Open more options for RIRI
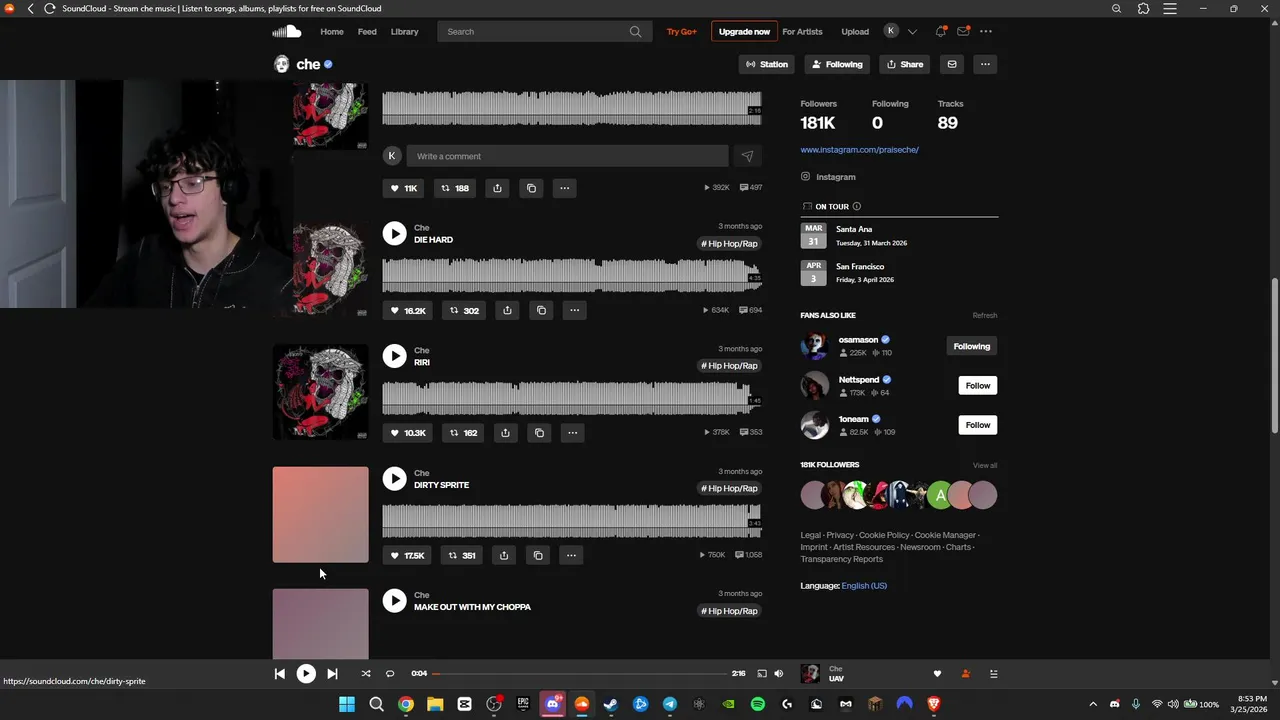This screenshot has width=1280, height=720. [572, 433]
